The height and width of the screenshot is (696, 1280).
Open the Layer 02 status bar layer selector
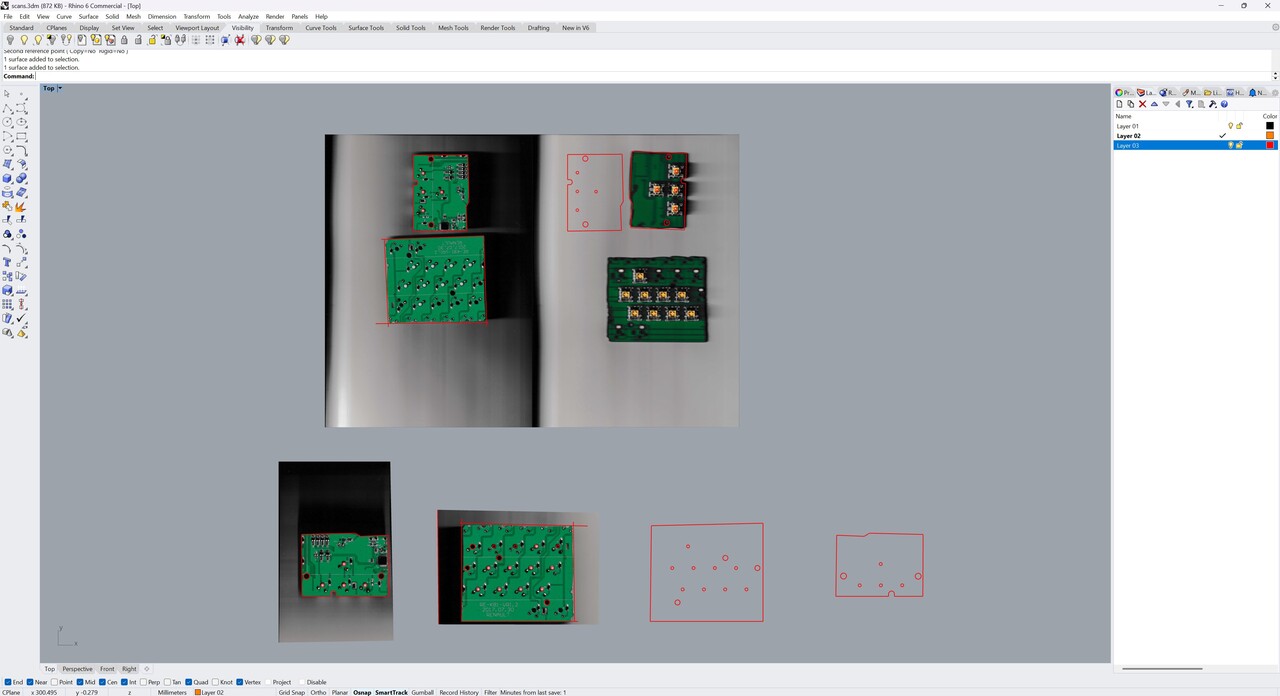tap(213, 692)
